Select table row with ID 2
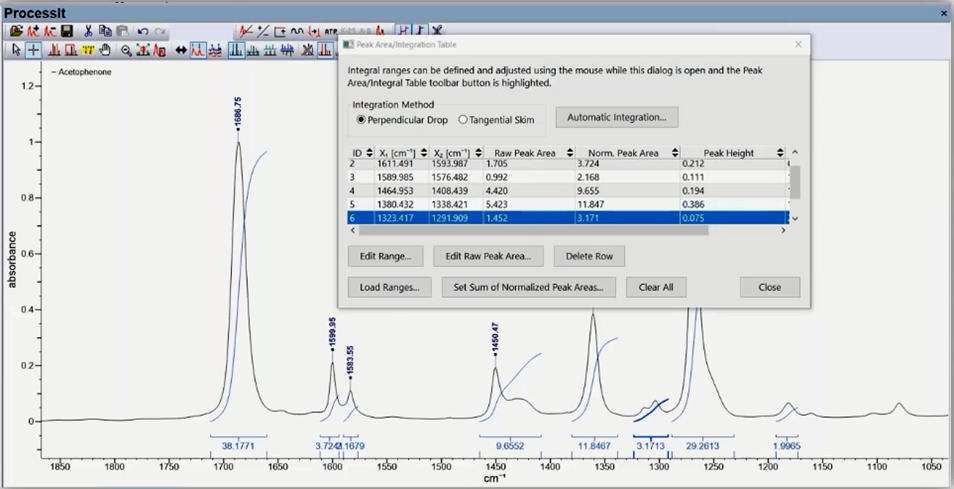 [x=568, y=164]
